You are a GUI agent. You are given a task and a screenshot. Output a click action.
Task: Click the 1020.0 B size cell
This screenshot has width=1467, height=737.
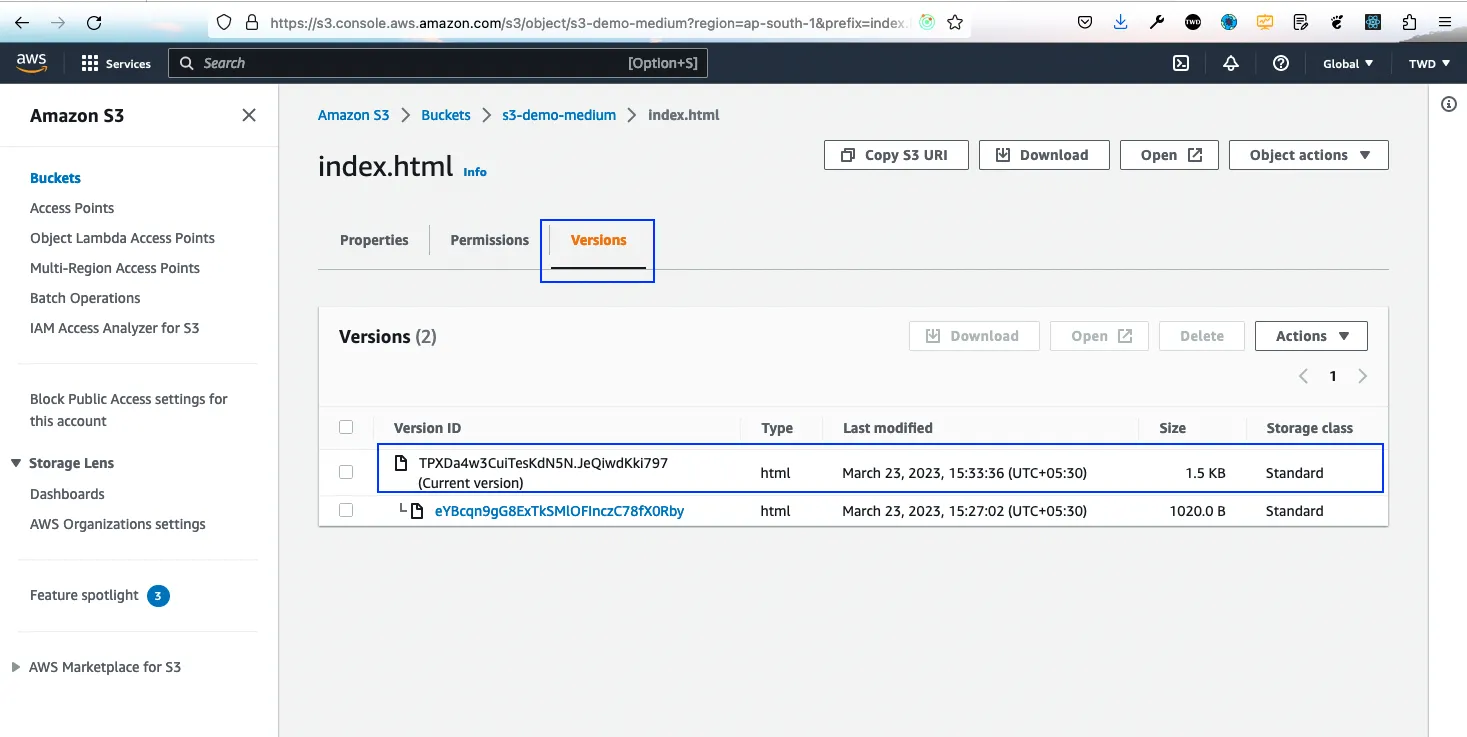(1197, 510)
